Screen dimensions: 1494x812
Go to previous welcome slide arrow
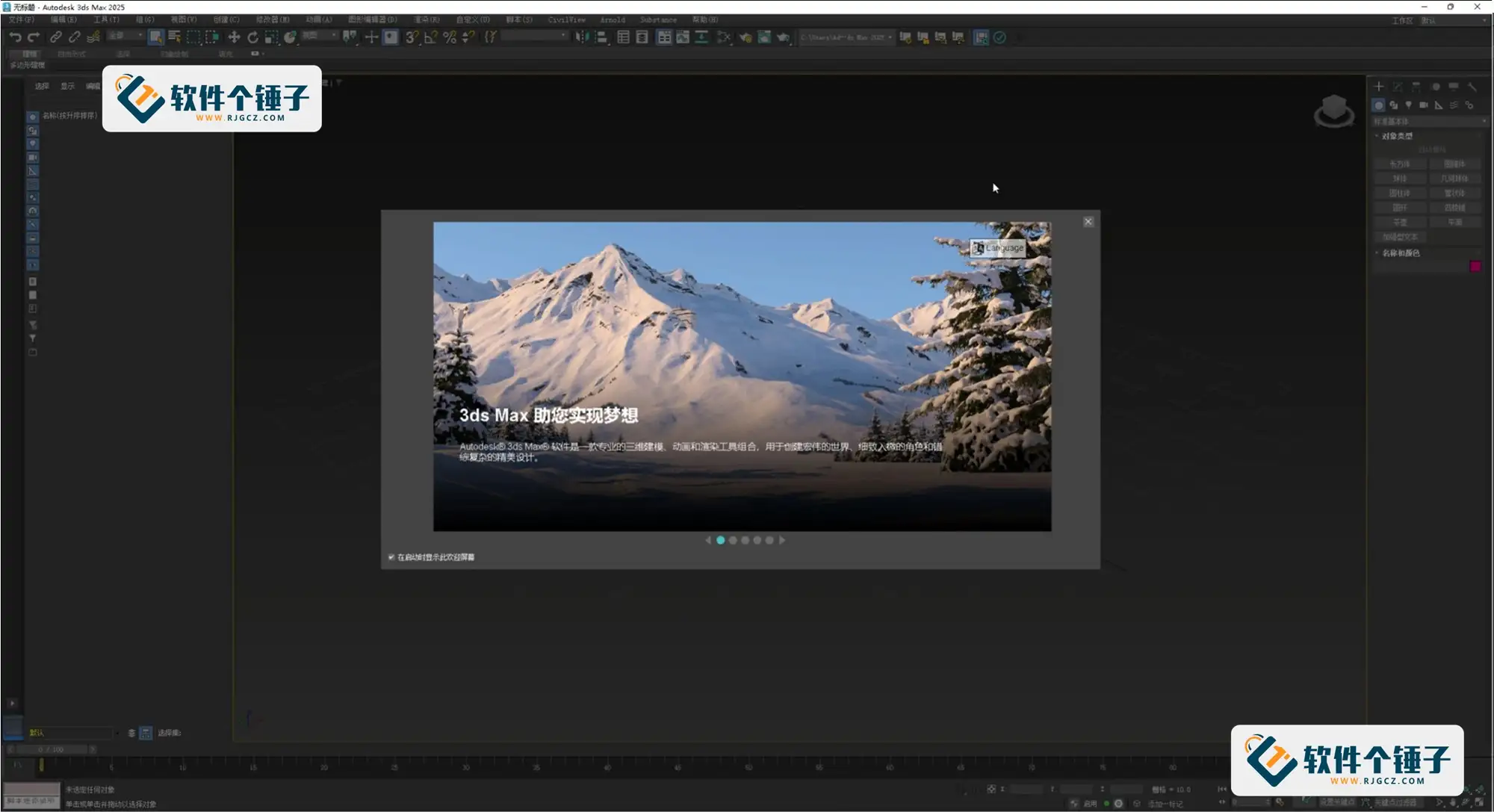pyautogui.click(x=708, y=540)
